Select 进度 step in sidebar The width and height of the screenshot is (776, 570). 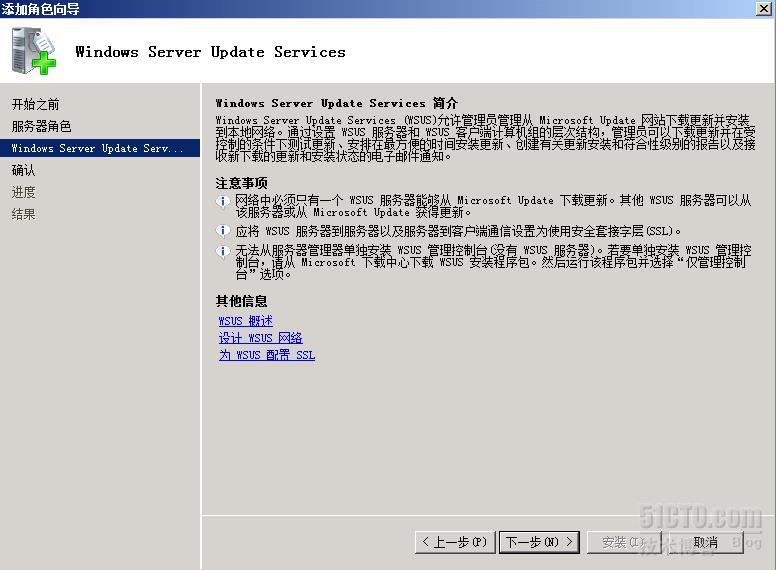point(23,192)
